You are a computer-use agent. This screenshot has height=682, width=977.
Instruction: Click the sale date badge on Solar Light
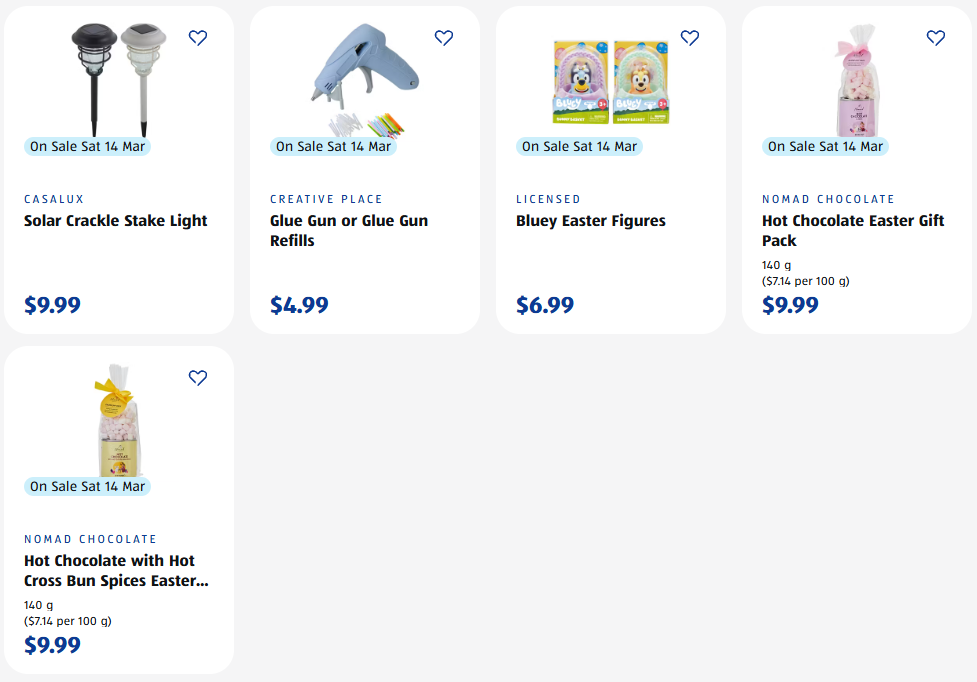click(87, 146)
